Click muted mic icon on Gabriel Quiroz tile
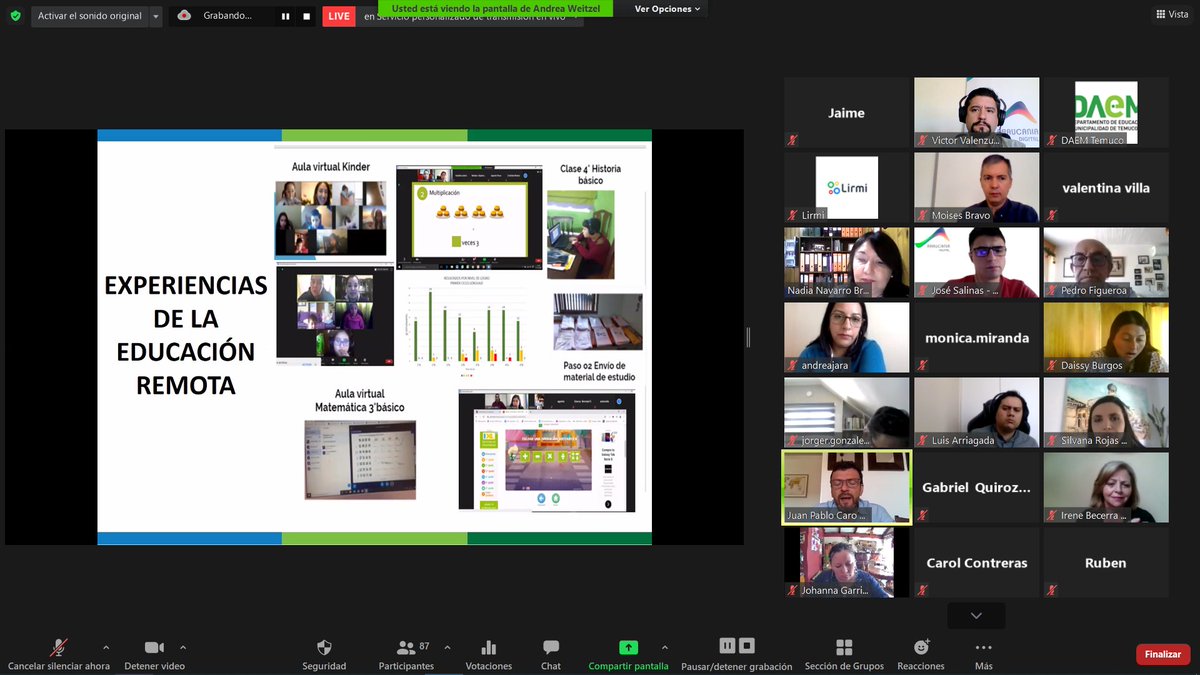 tap(922, 515)
